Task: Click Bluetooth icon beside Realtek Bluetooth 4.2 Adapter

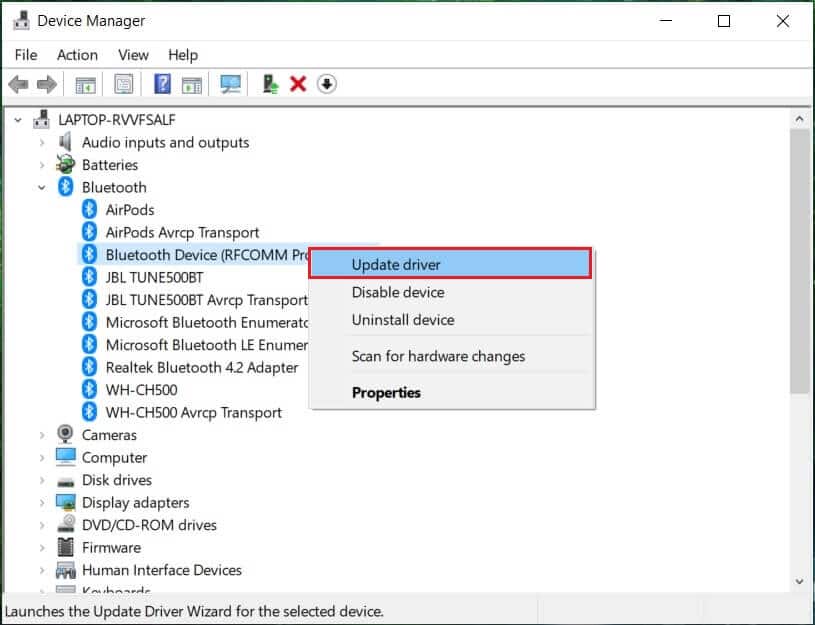Action: coord(89,367)
